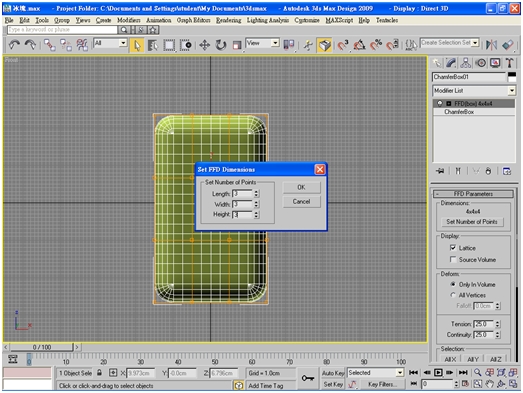Image resolution: width=523 pixels, height=393 pixels.
Task: Switch to the Modify command panel
Action: (x=451, y=63)
